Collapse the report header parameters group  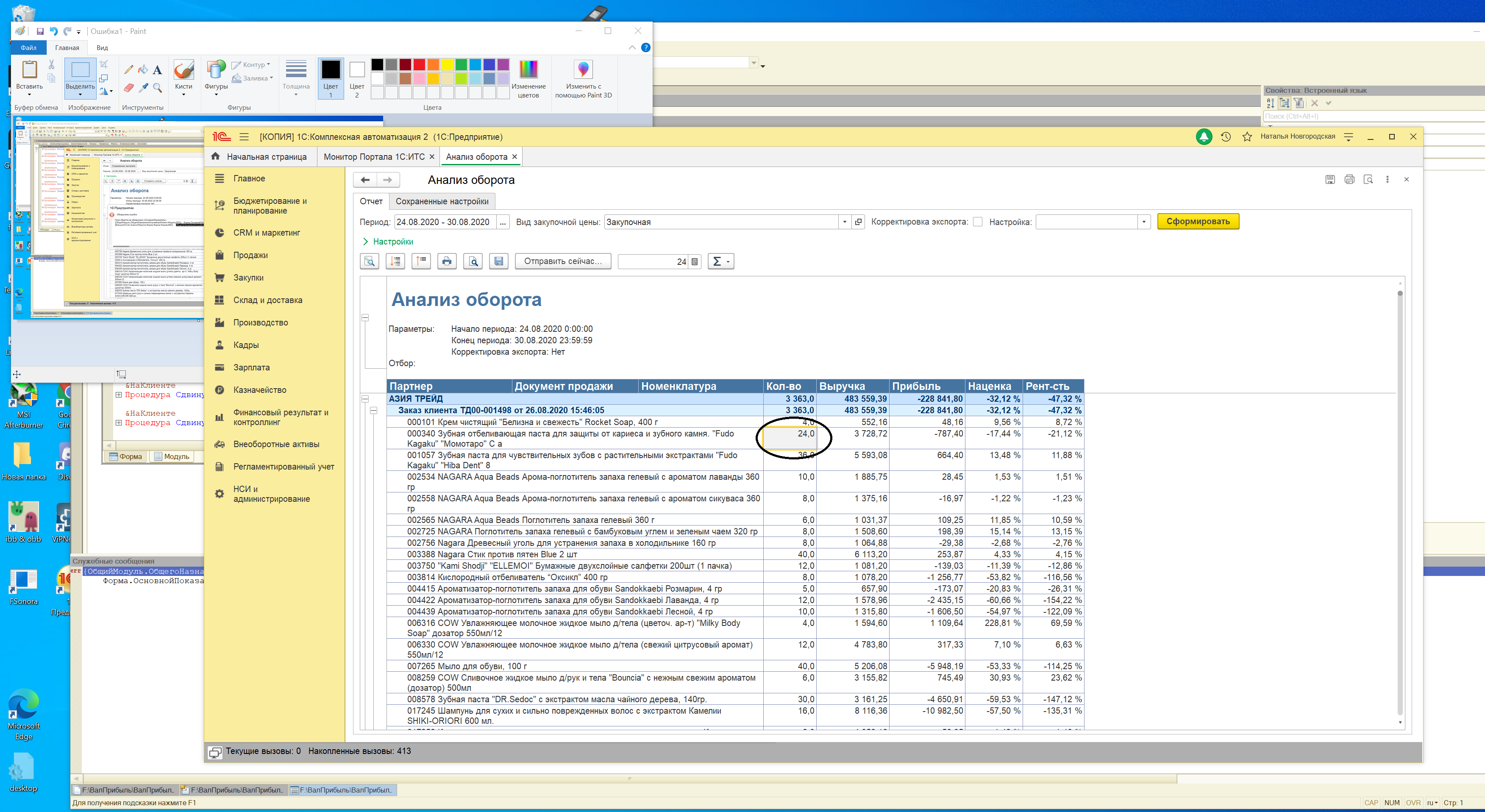(x=365, y=317)
